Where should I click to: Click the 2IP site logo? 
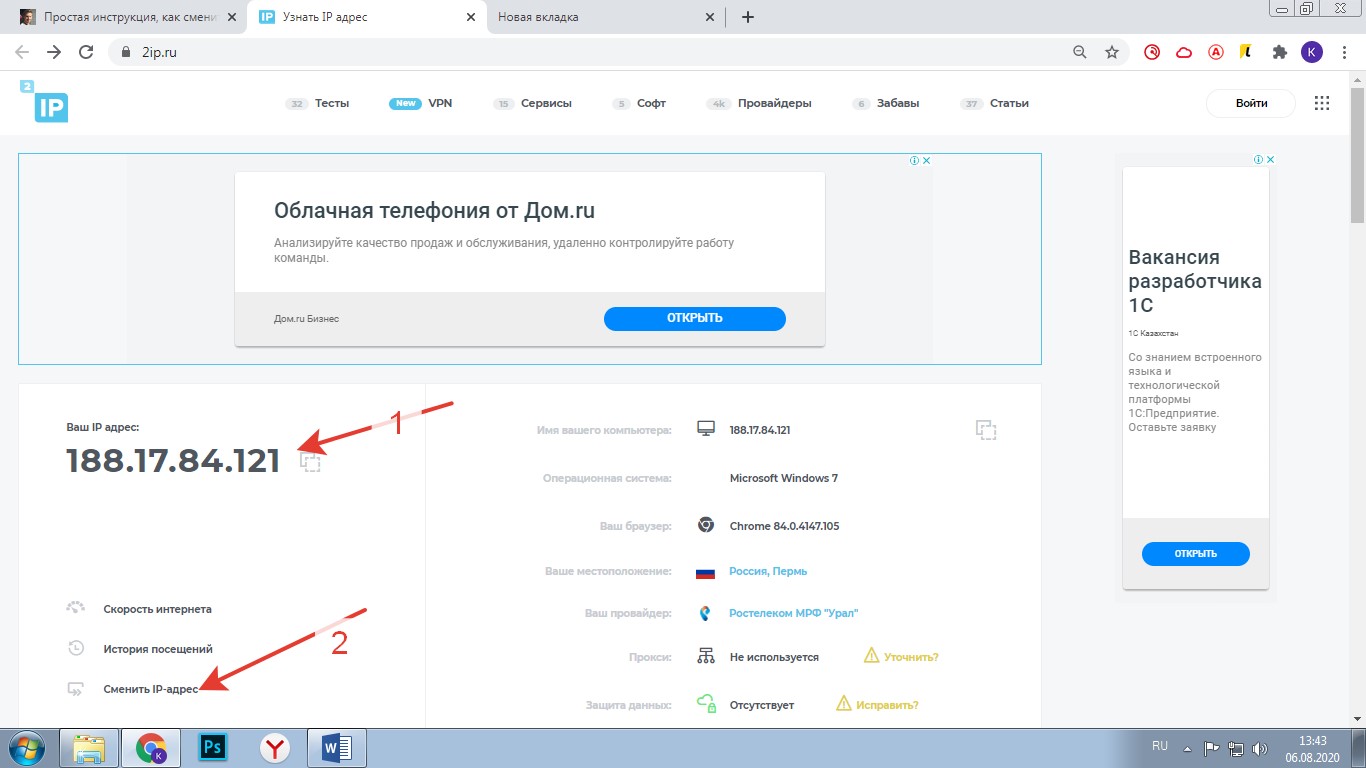[43, 102]
